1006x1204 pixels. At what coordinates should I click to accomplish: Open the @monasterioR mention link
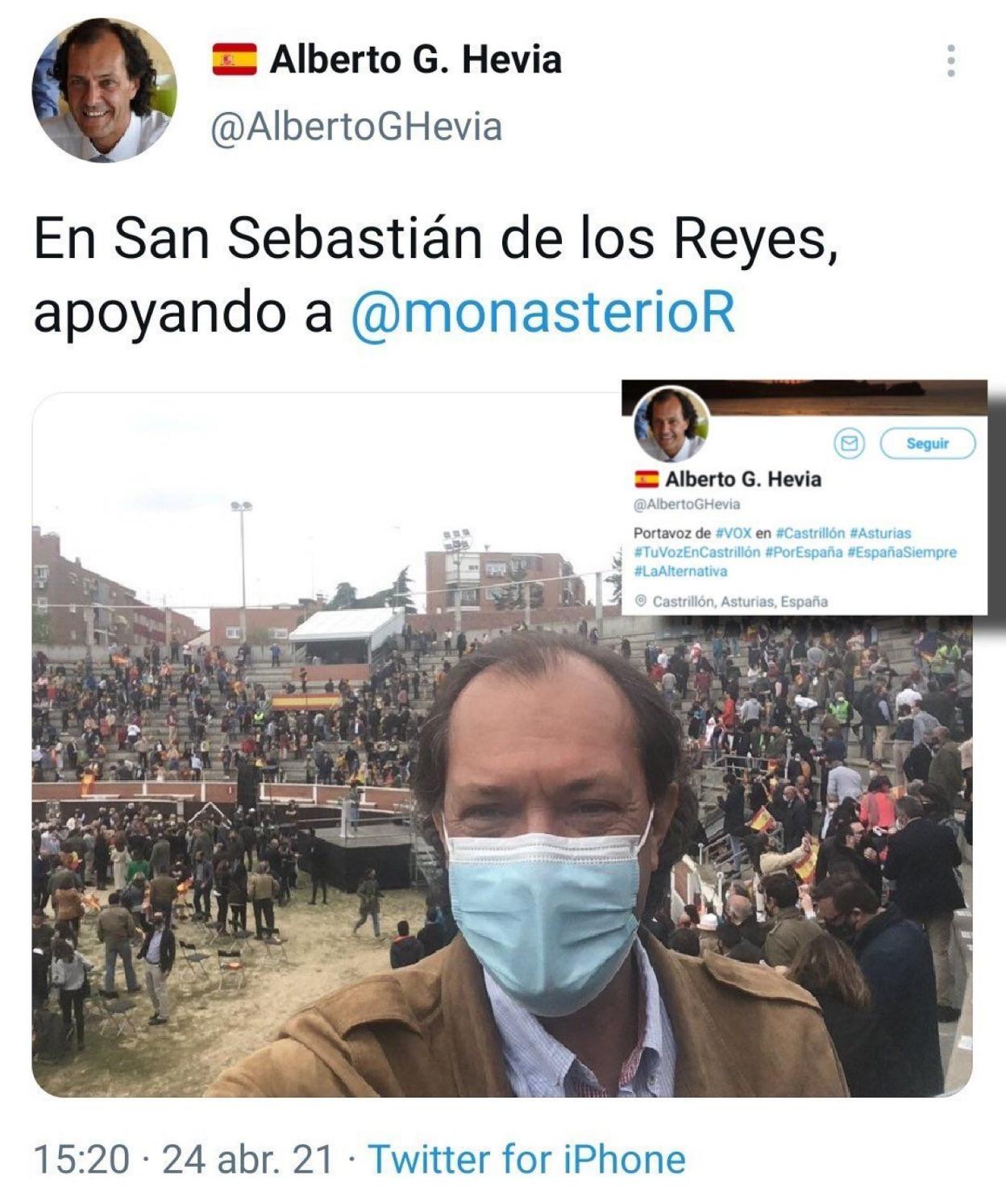tap(544, 313)
